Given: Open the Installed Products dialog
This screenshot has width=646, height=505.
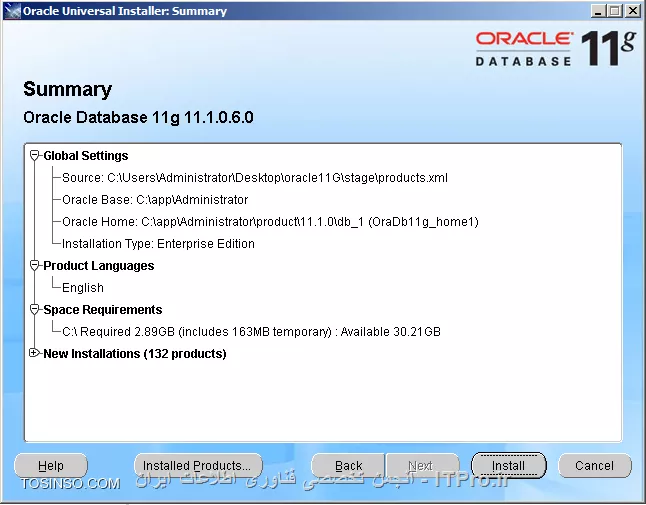Looking at the screenshot, I should coord(198,466).
